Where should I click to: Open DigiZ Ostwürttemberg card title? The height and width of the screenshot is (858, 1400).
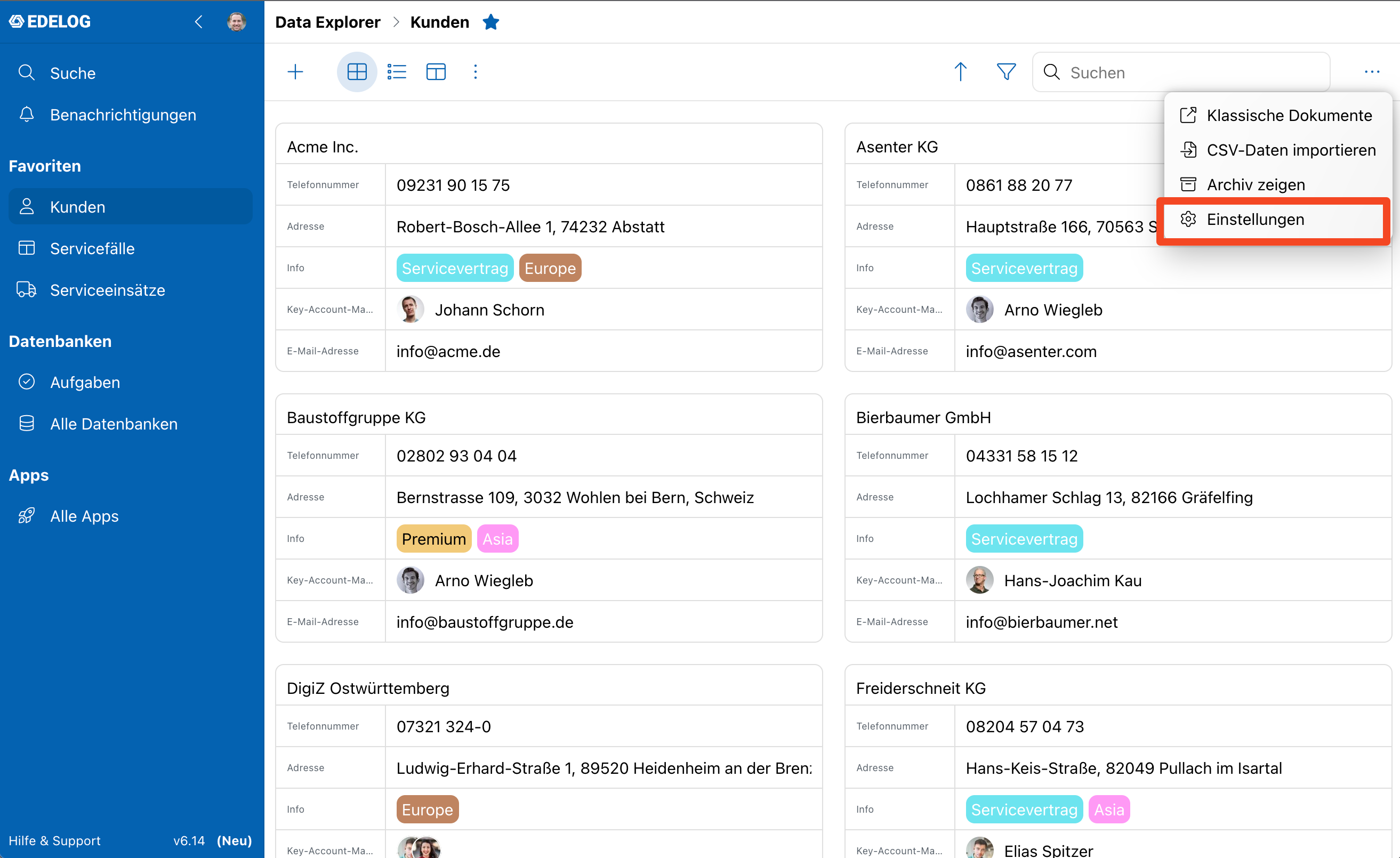pos(368,688)
